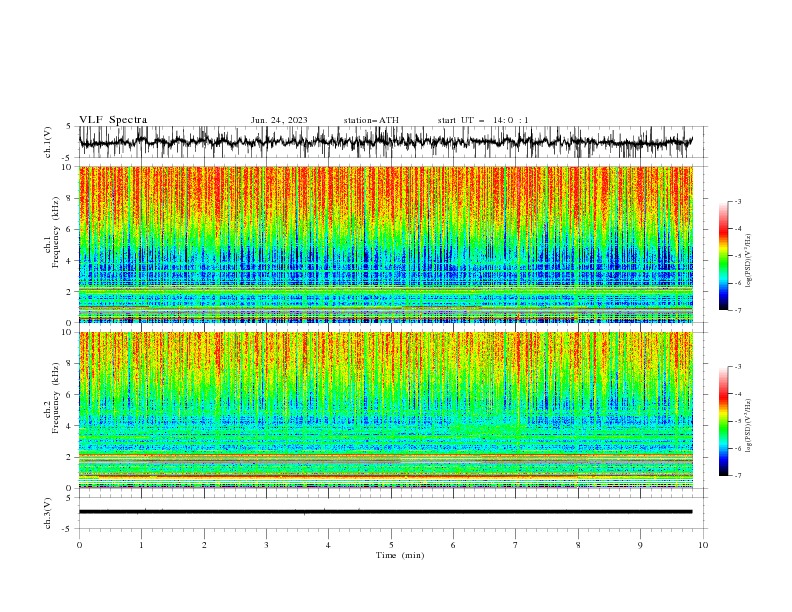Click the "5" tick on the ch.1(V) axis
The height and width of the screenshot is (612, 792).
tap(70, 127)
